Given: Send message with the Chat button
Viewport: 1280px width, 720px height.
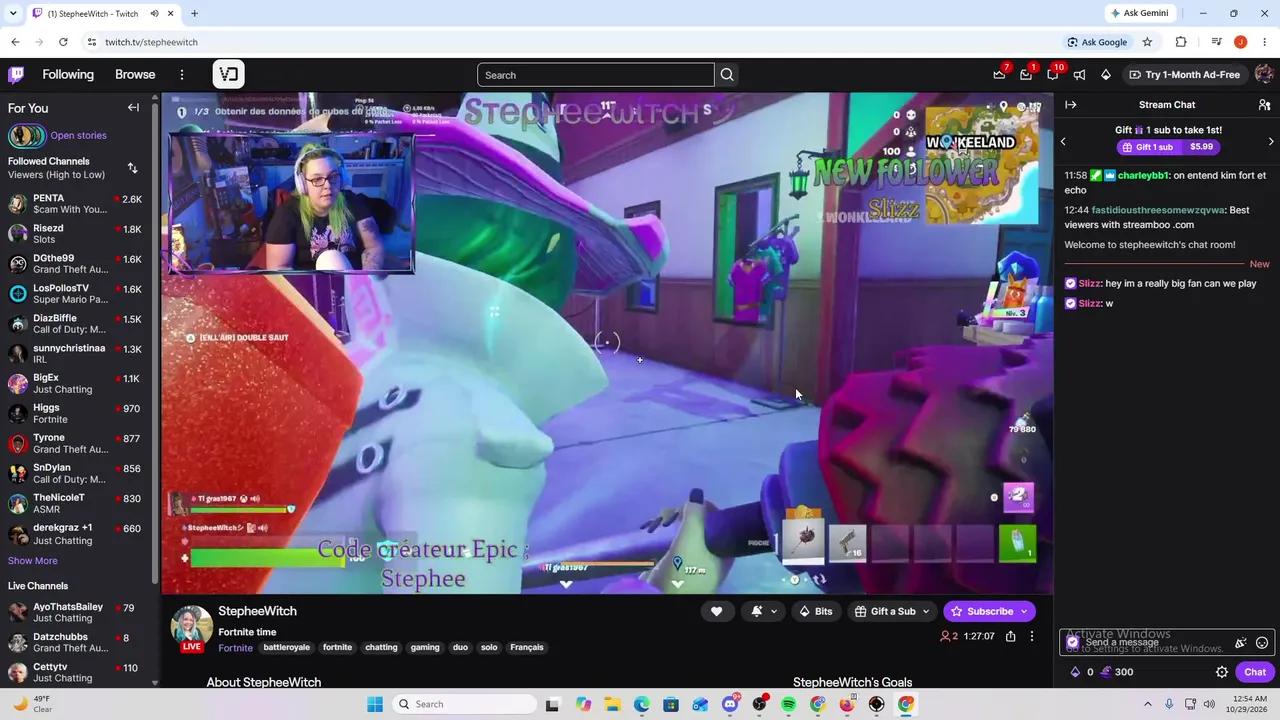Looking at the screenshot, I should (x=1255, y=672).
